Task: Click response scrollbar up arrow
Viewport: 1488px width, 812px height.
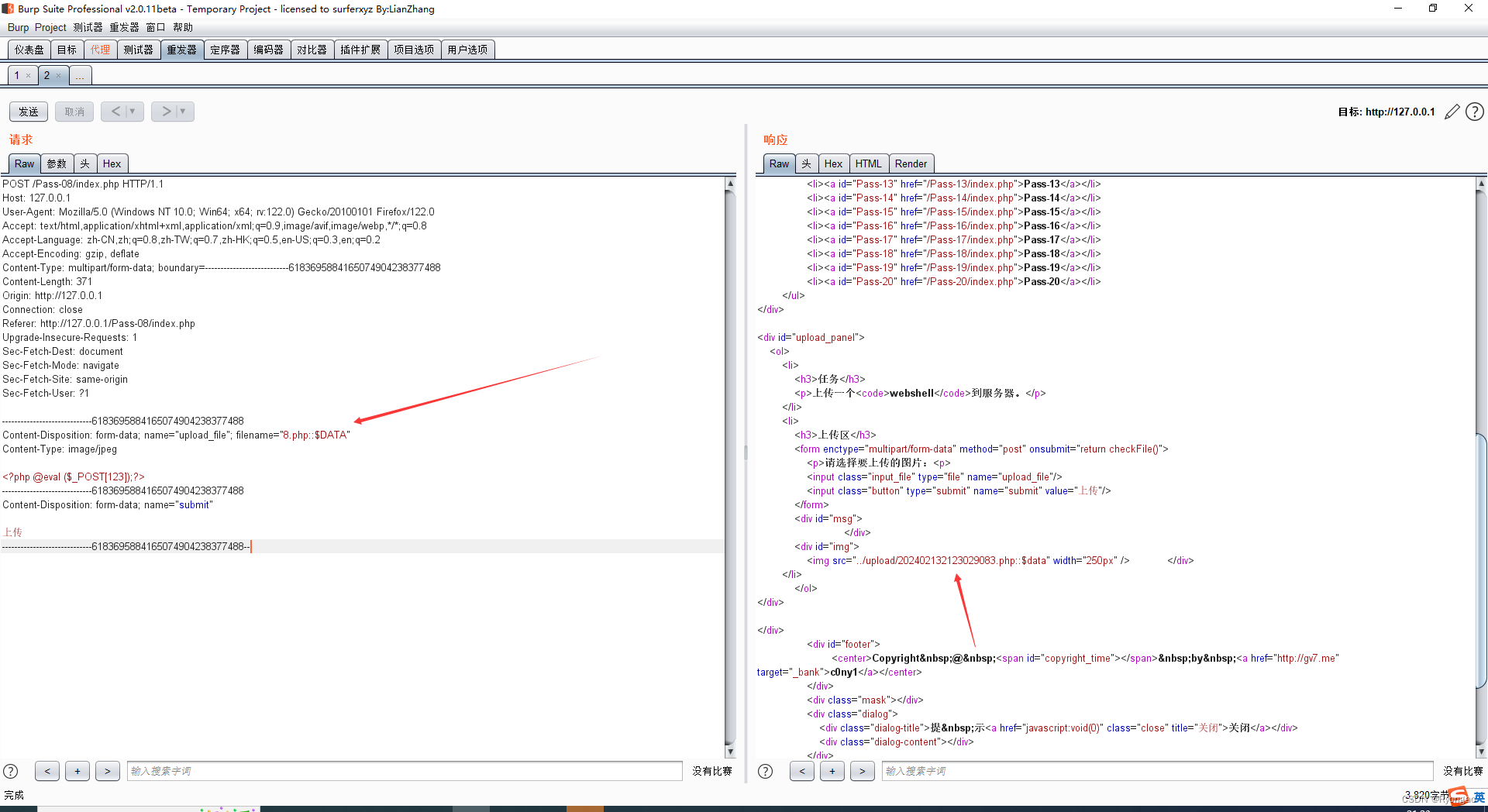Action: pos(1482,184)
